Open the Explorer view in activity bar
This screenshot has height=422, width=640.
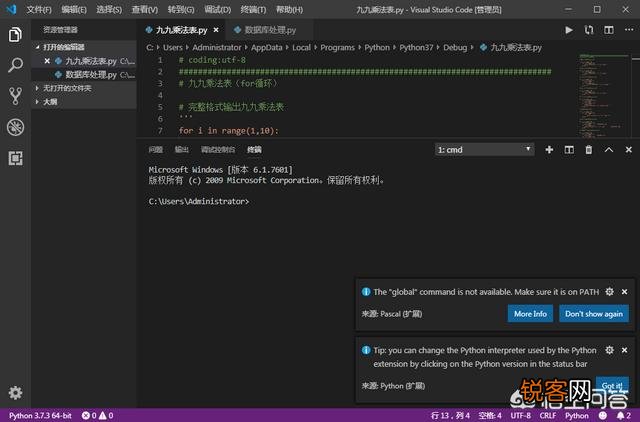pyautogui.click(x=15, y=35)
